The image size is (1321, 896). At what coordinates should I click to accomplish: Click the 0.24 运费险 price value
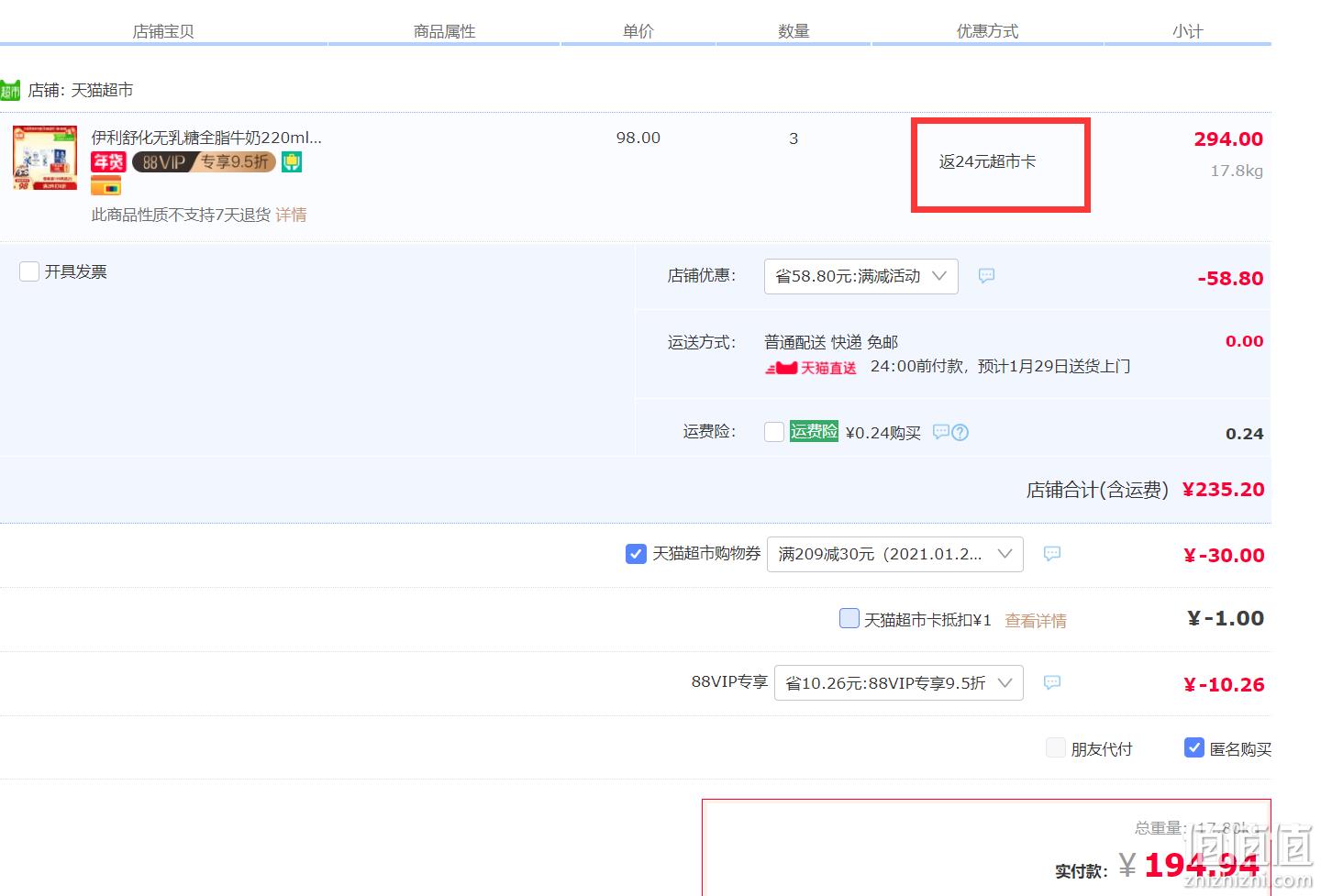(x=1245, y=434)
